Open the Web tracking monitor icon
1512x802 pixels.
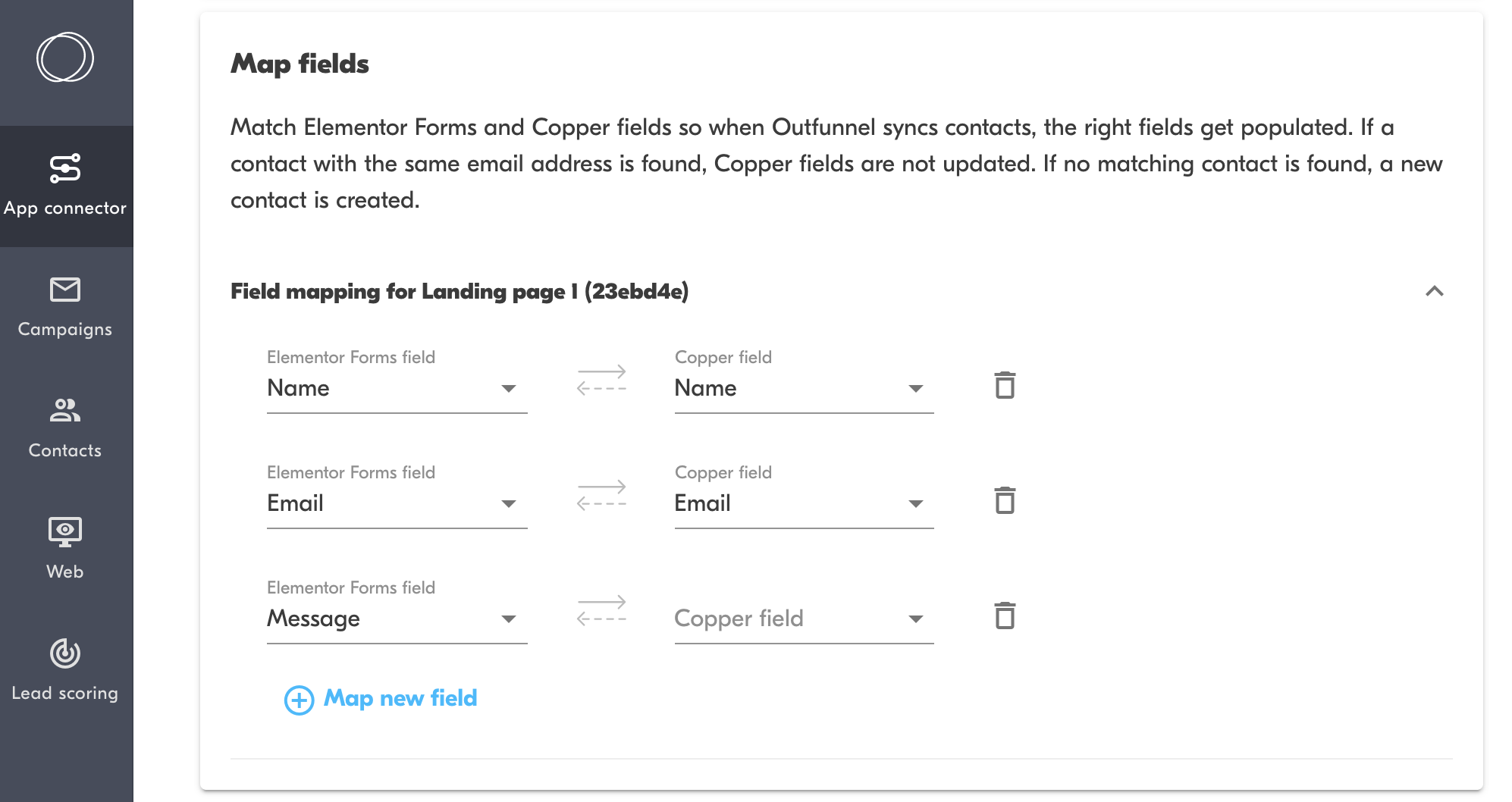65,531
